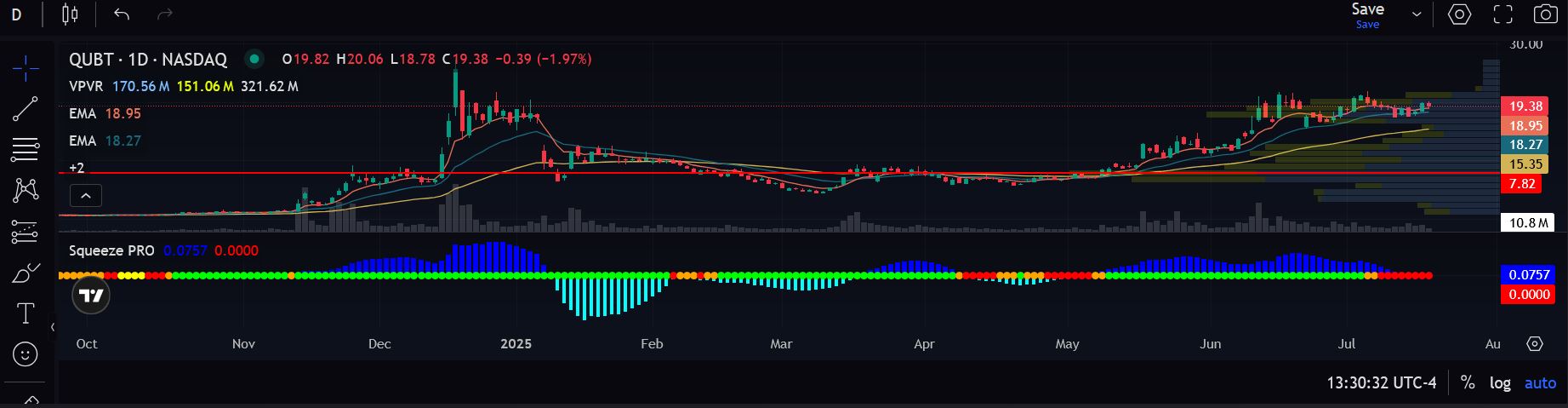Save the chart layout
Viewport: 1568px width, 408px height.
1368,14
